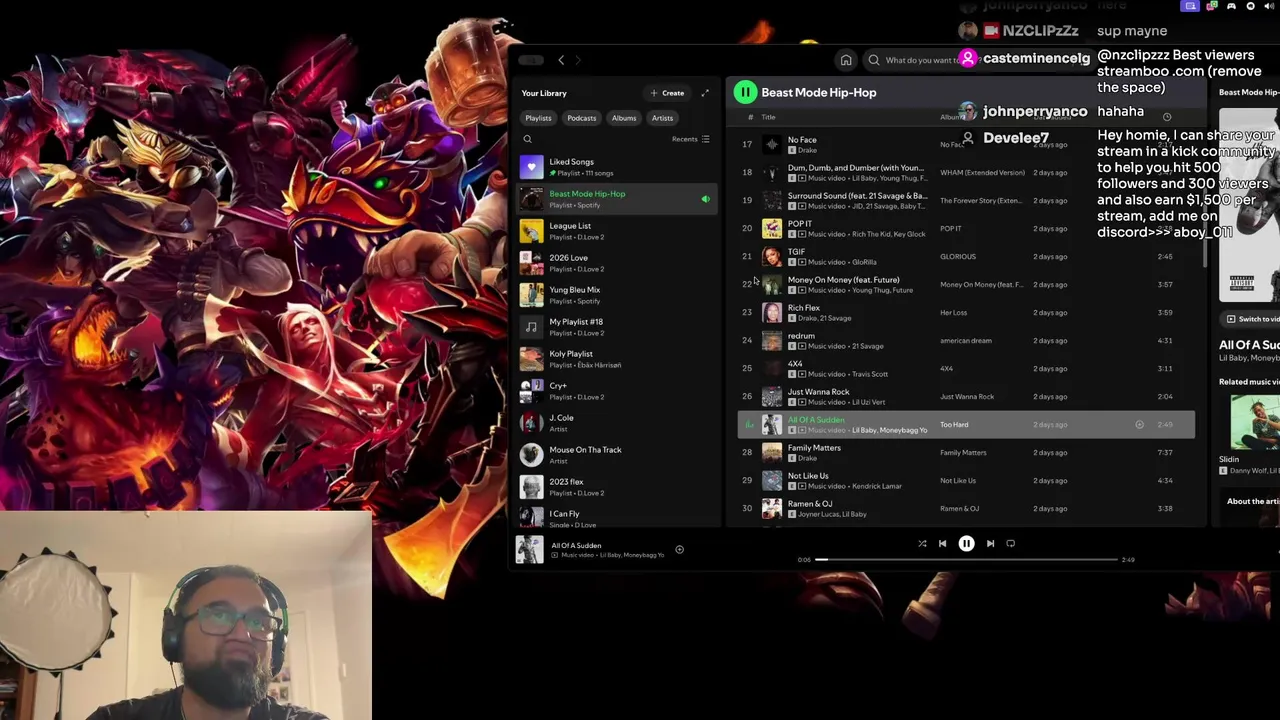
Task: Click the speaker icon on the Beast Mode Hip-Hop row
Action: [705, 199]
